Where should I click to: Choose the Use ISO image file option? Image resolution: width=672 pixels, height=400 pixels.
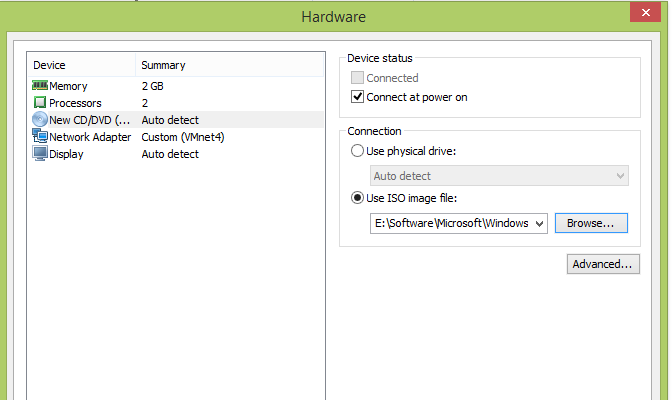358,198
